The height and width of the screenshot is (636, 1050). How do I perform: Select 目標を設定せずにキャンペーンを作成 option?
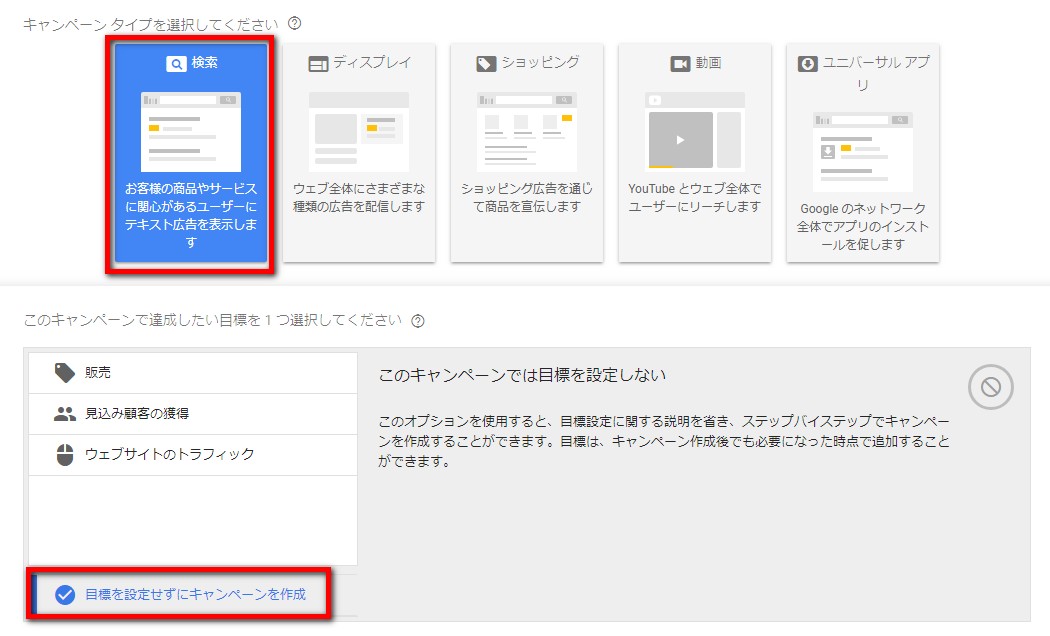click(x=195, y=595)
